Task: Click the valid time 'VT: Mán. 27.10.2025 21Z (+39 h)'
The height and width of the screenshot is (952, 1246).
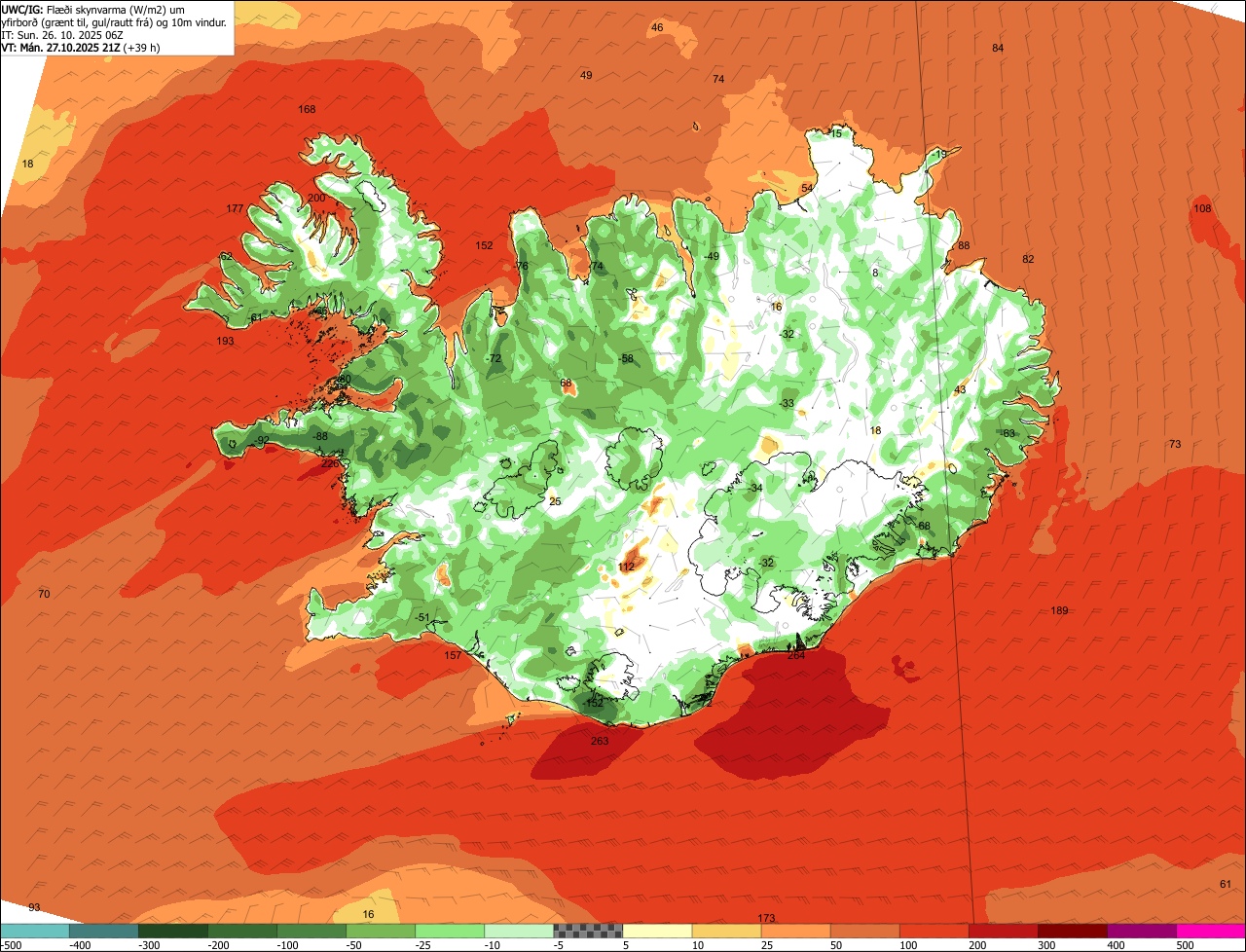Action: [x=81, y=47]
